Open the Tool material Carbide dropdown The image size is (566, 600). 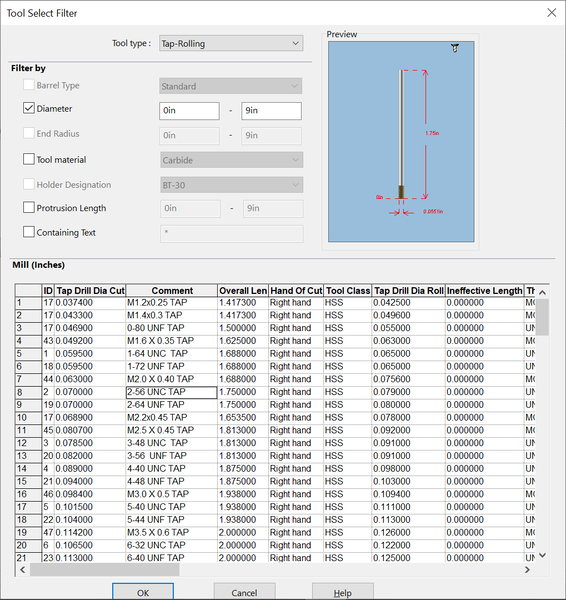232,160
